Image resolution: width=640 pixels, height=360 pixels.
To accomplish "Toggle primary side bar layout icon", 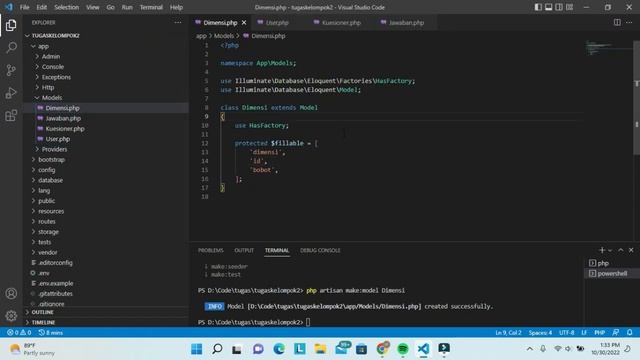I will point(538,7).
